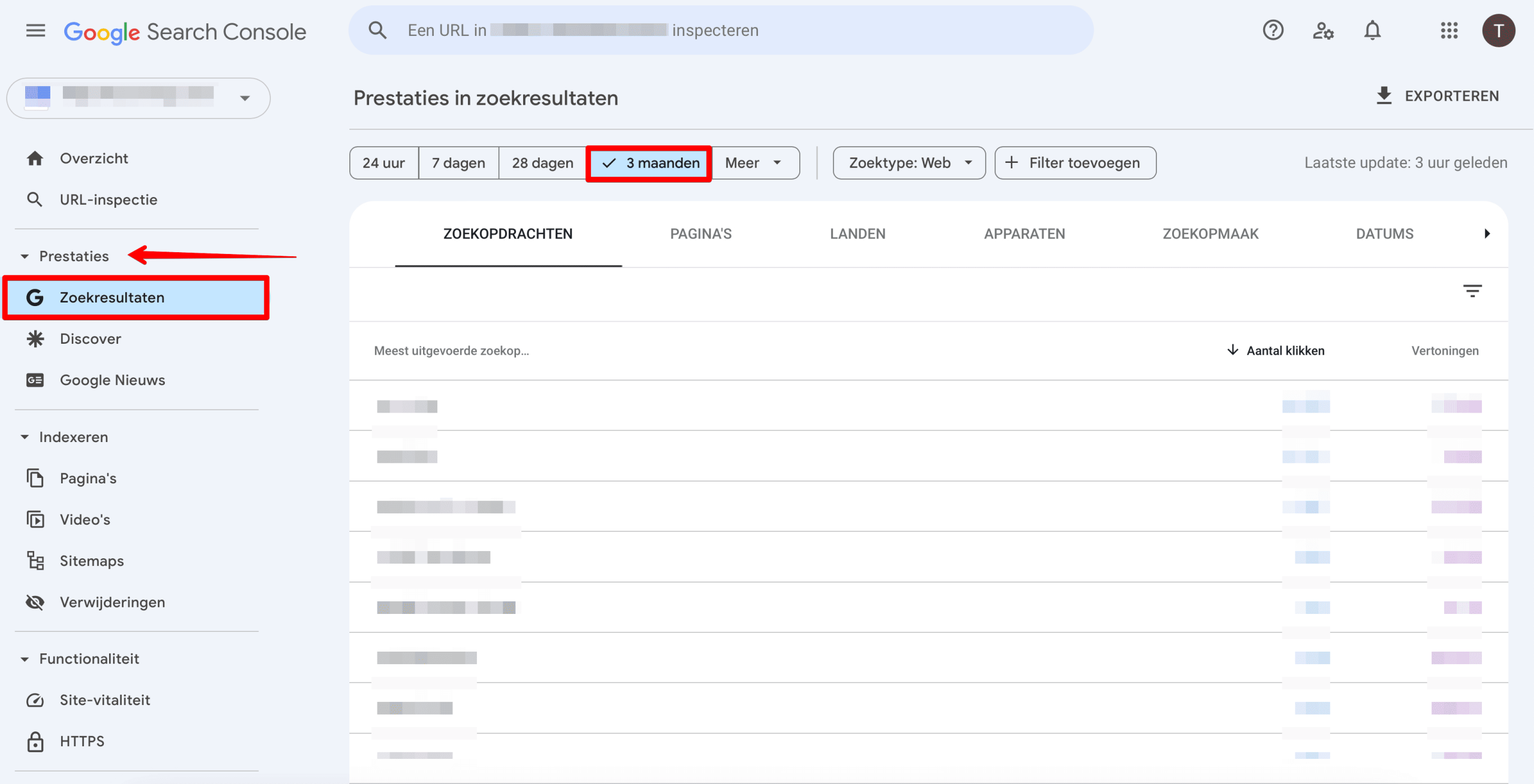Click the URL inspect search field
The width and height of the screenshot is (1534, 784).
click(x=721, y=30)
